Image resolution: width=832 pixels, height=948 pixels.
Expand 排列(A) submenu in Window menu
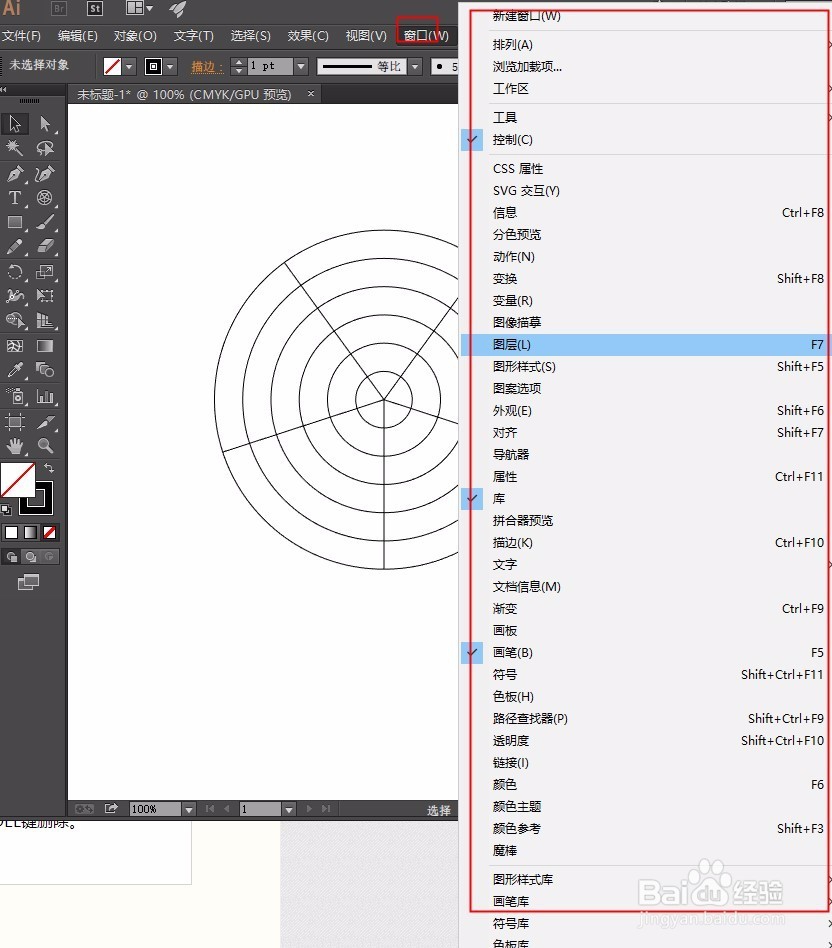tap(645, 45)
